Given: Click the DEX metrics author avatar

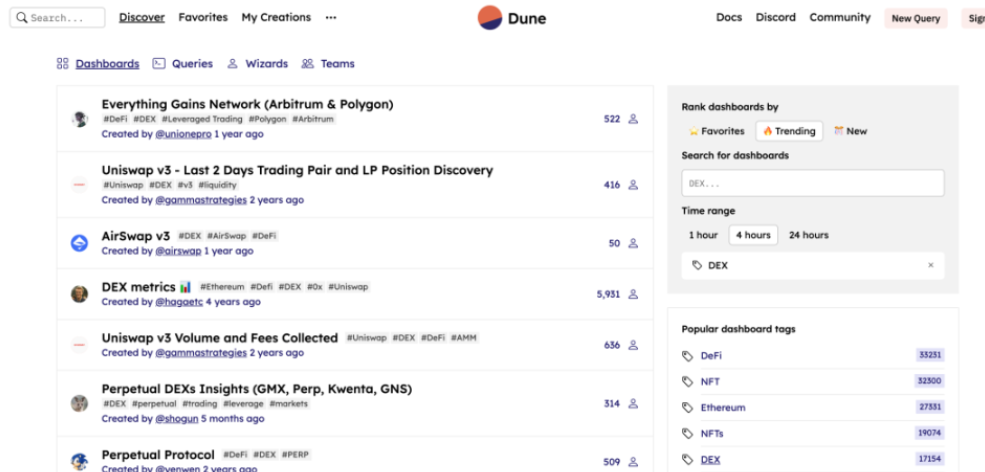Looking at the screenshot, I should click(79, 294).
